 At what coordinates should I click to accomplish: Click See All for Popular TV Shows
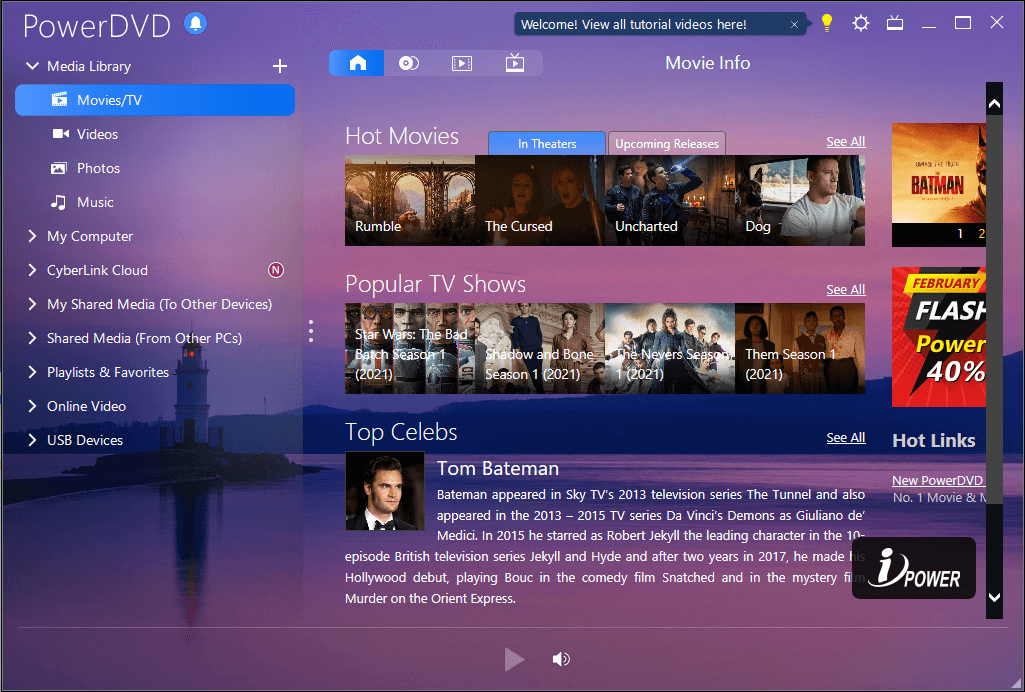(x=845, y=289)
